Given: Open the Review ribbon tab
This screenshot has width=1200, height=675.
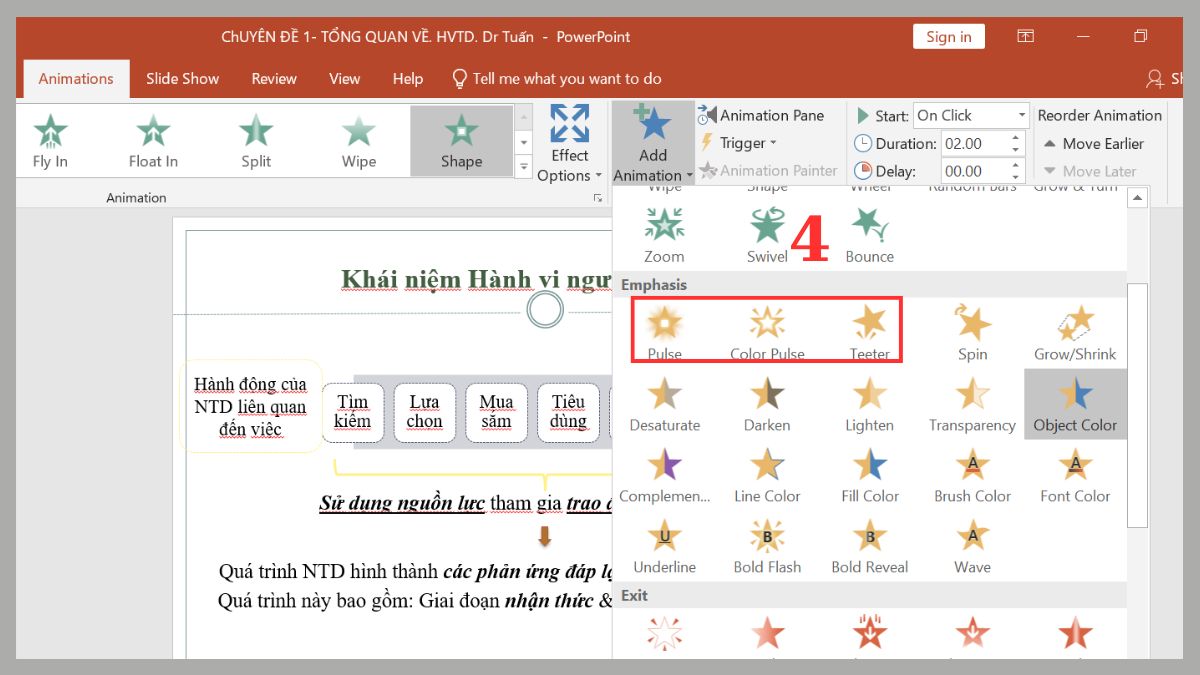Looking at the screenshot, I should pyautogui.click(x=273, y=78).
